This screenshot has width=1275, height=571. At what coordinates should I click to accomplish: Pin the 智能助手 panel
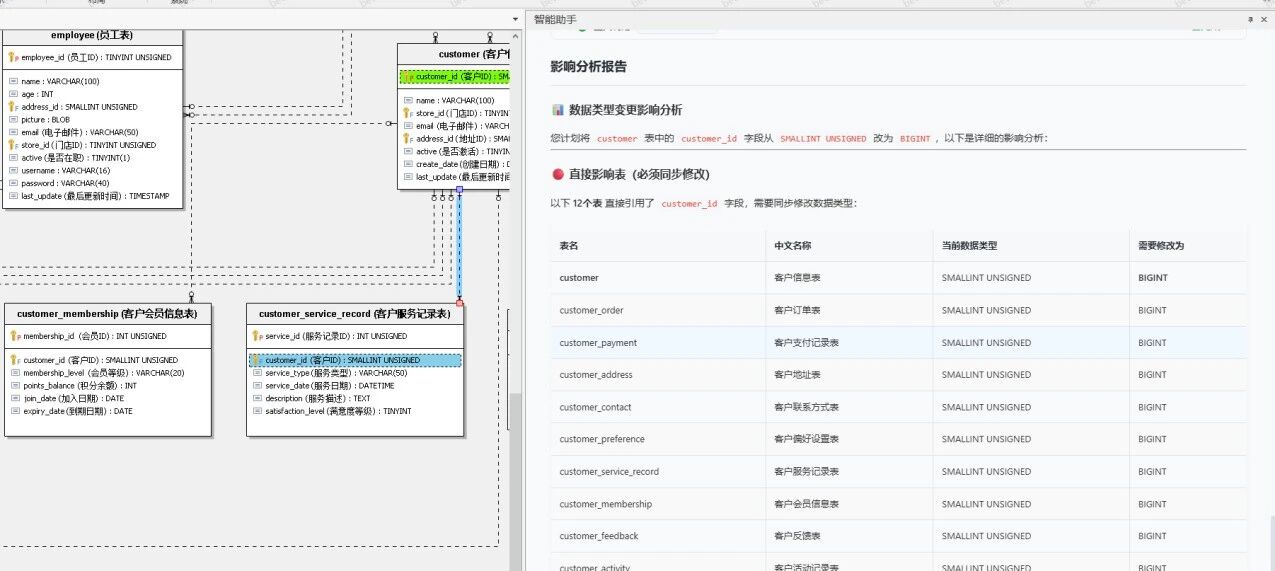click(x=1249, y=20)
